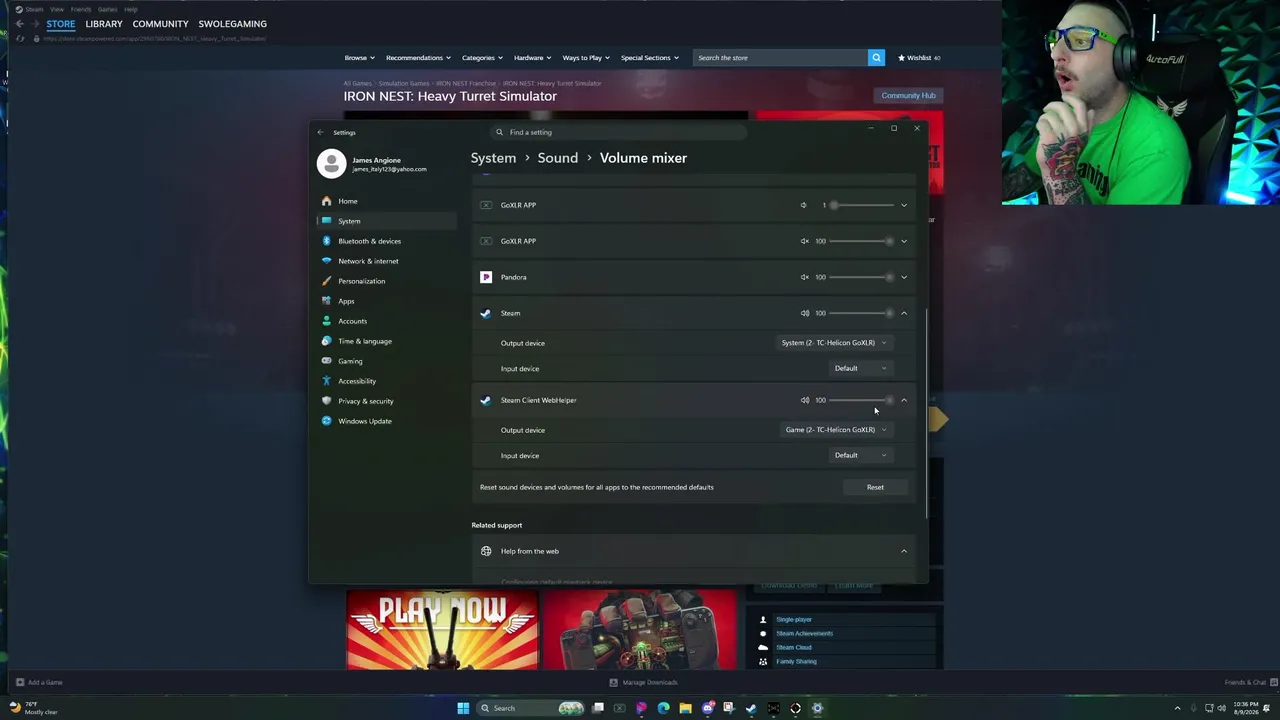Click the Steam Client WebHelper app icon
The height and width of the screenshot is (720, 1280).
click(486, 400)
